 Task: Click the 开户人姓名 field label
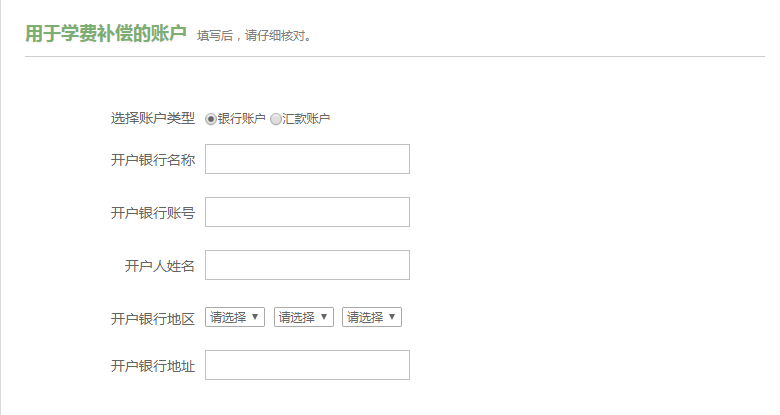[x=159, y=265]
